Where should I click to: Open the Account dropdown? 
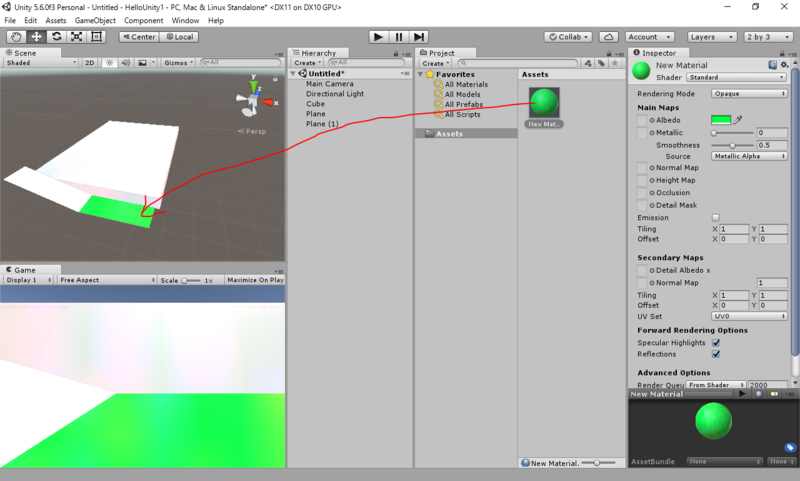point(650,37)
